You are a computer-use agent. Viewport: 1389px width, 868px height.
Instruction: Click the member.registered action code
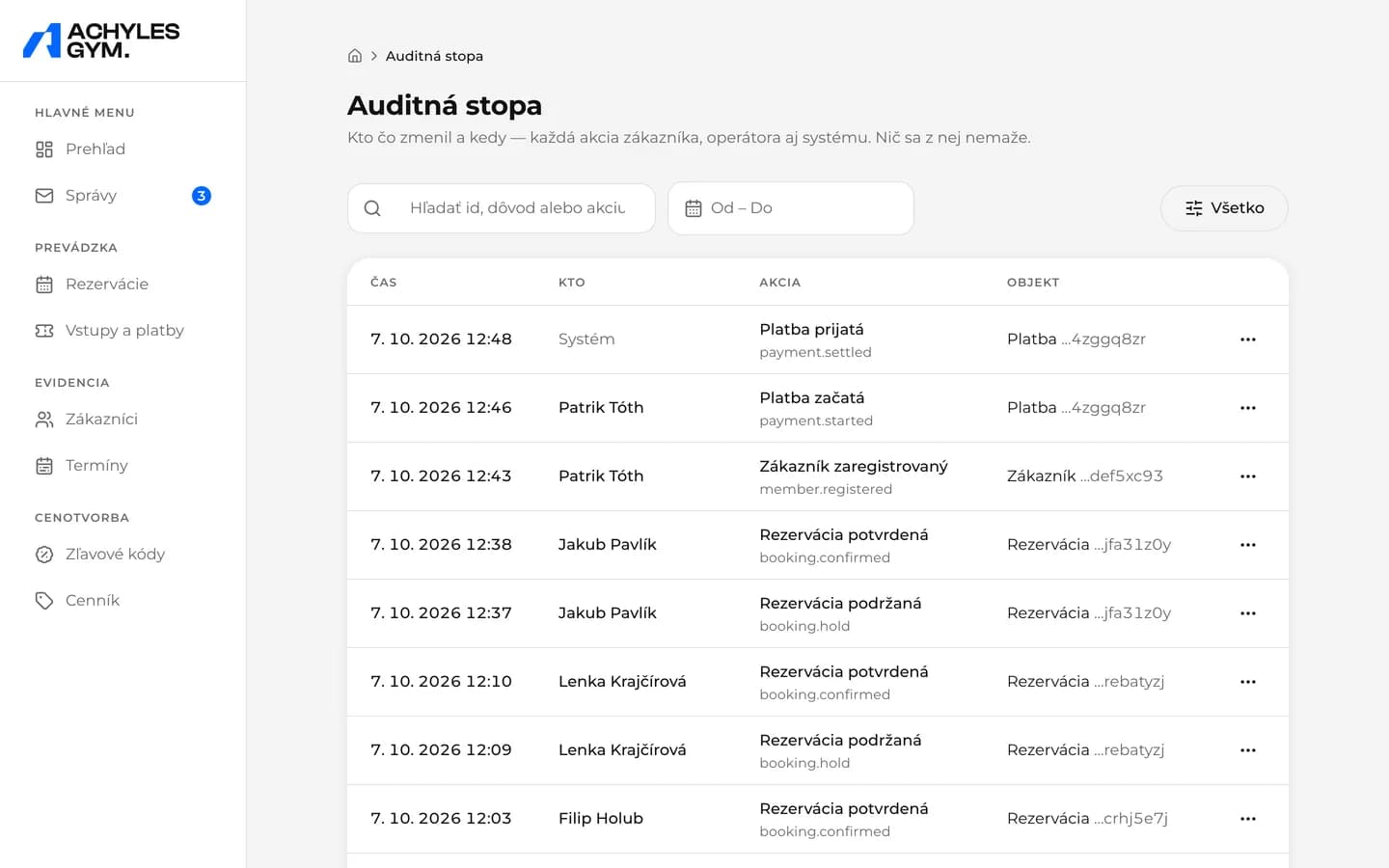click(826, 490)
